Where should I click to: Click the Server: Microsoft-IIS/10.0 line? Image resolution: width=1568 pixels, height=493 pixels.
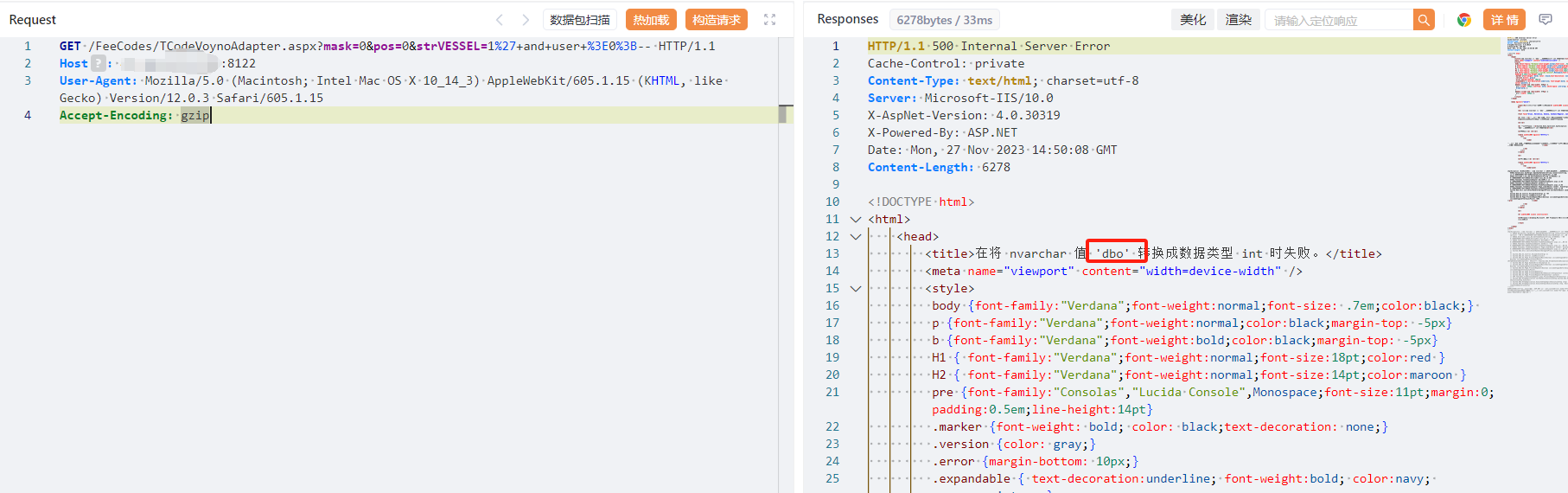click(x=960, y=98)
